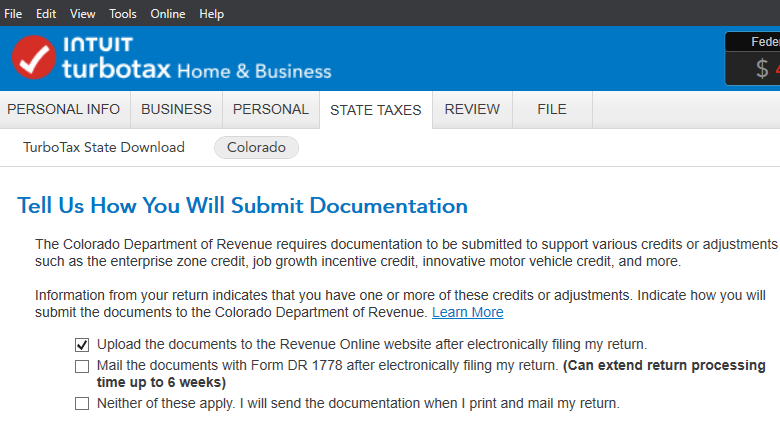Screen dimensions: 780x426
Task: Follow the Learn More link
Action: coord(468,312)
